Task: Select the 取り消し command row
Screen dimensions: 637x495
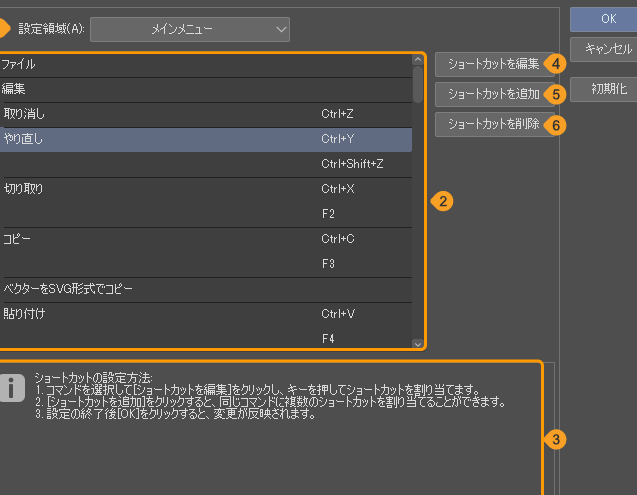Action: [206, 115]
